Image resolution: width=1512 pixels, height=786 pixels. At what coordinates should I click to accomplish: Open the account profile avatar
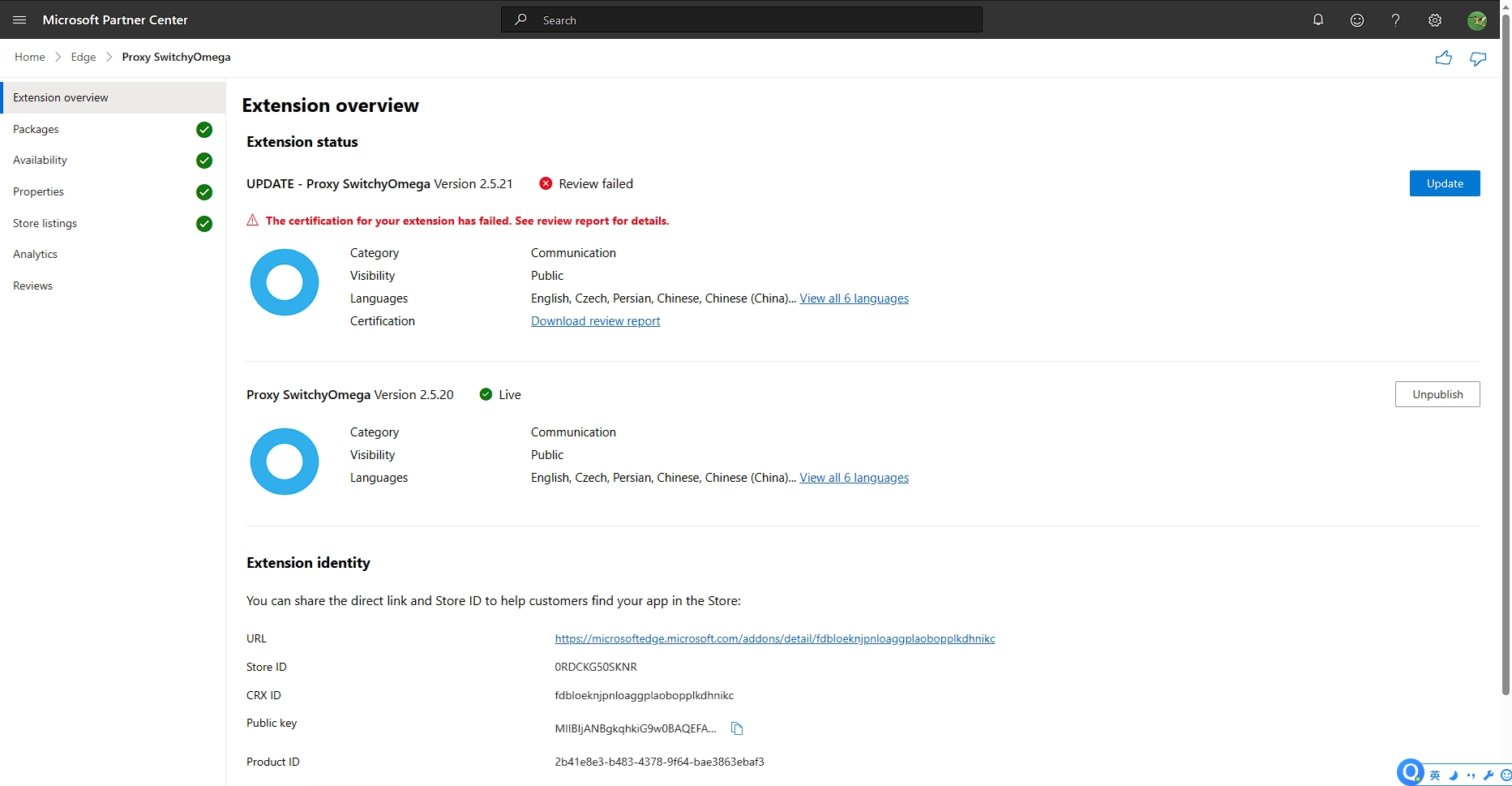[1477, 19]
